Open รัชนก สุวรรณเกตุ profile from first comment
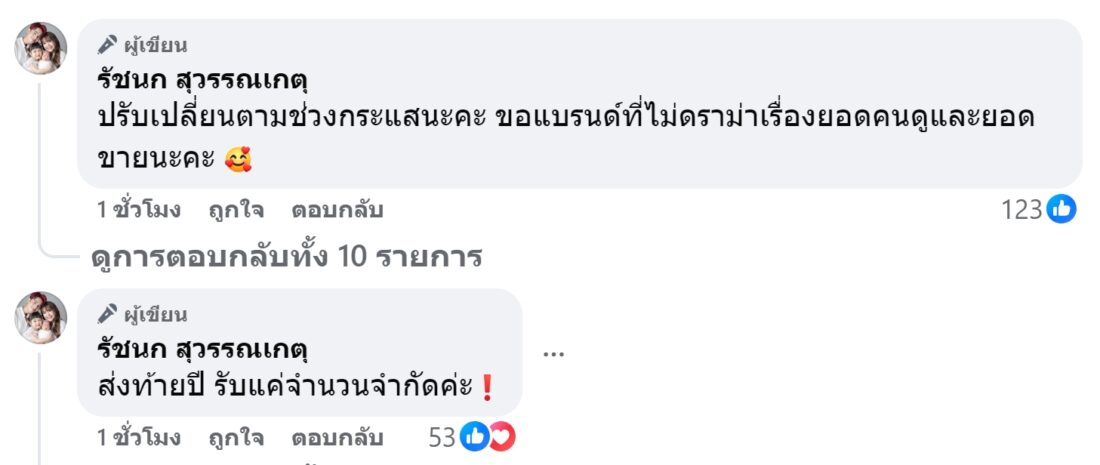This screenshot has width=1100, height=465. [201, 77]
